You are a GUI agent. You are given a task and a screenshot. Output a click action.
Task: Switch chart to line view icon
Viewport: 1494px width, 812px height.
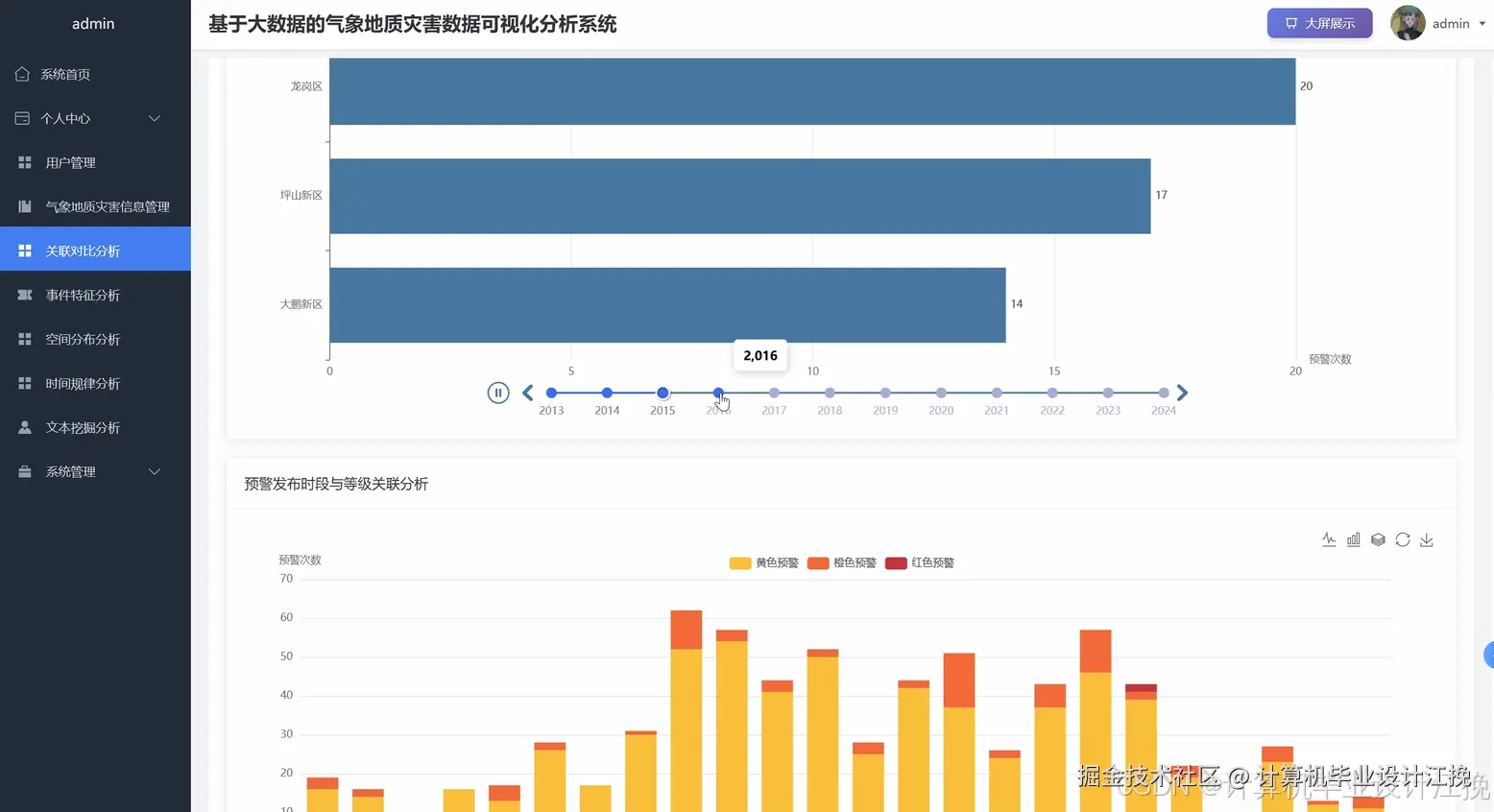(x=1329, y=539)
